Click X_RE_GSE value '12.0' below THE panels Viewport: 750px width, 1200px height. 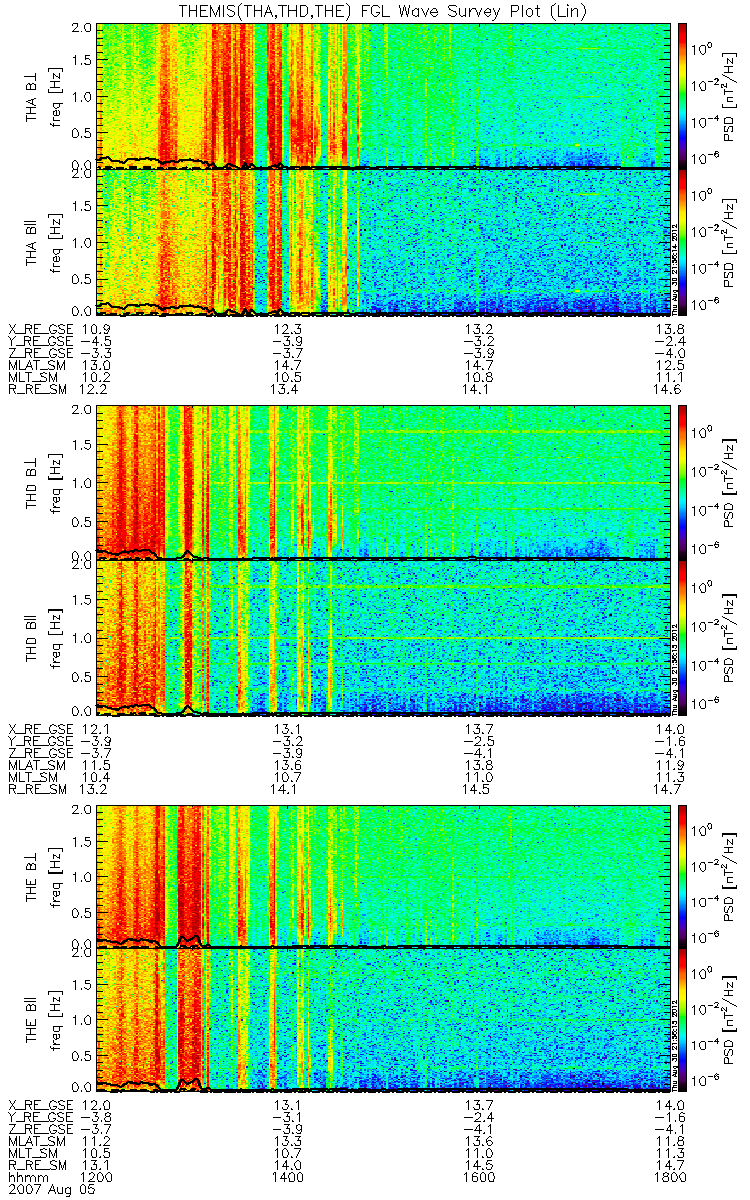coord(97,1104)
